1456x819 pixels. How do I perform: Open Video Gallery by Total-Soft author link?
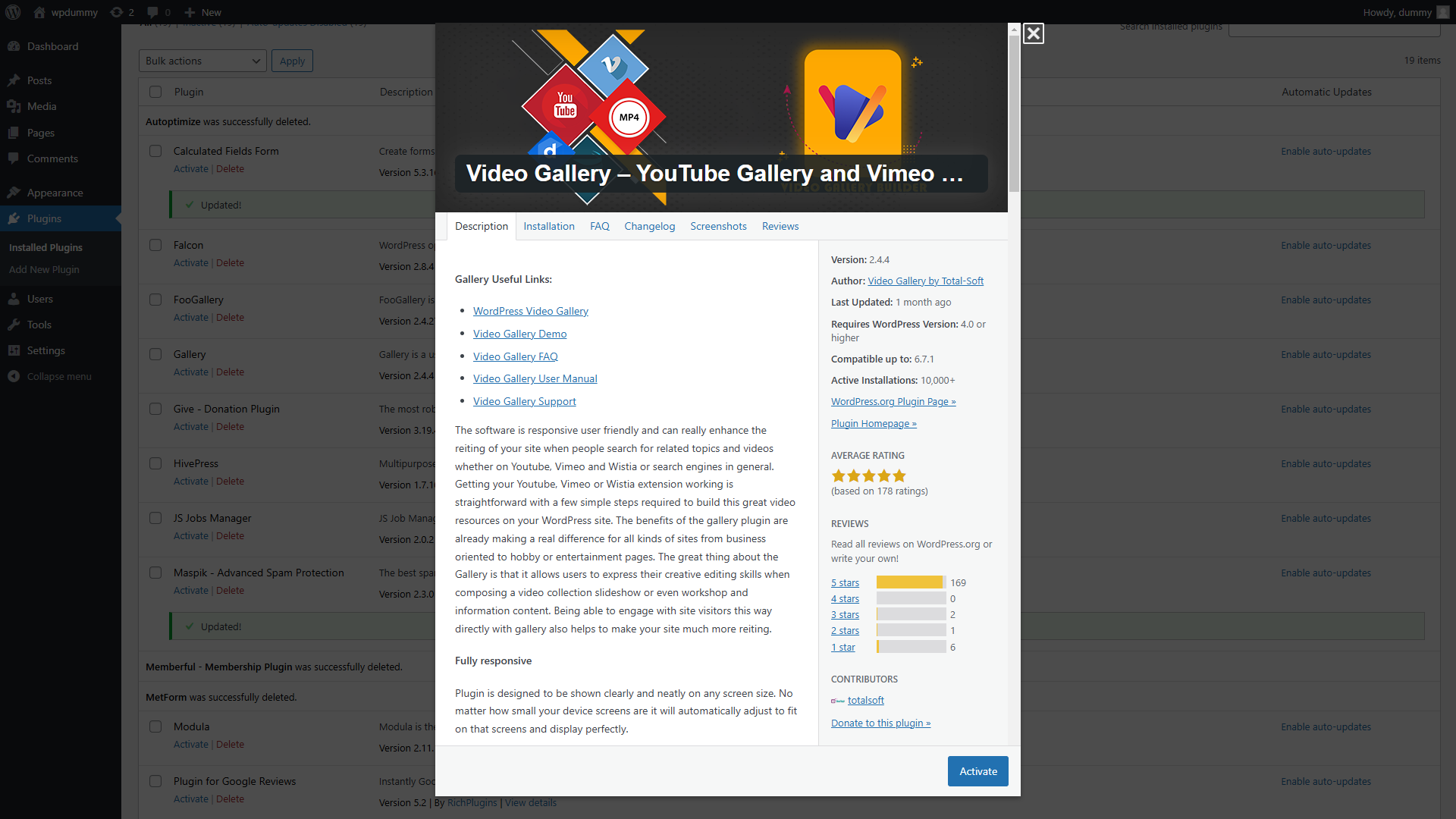[x=925, y=281]
